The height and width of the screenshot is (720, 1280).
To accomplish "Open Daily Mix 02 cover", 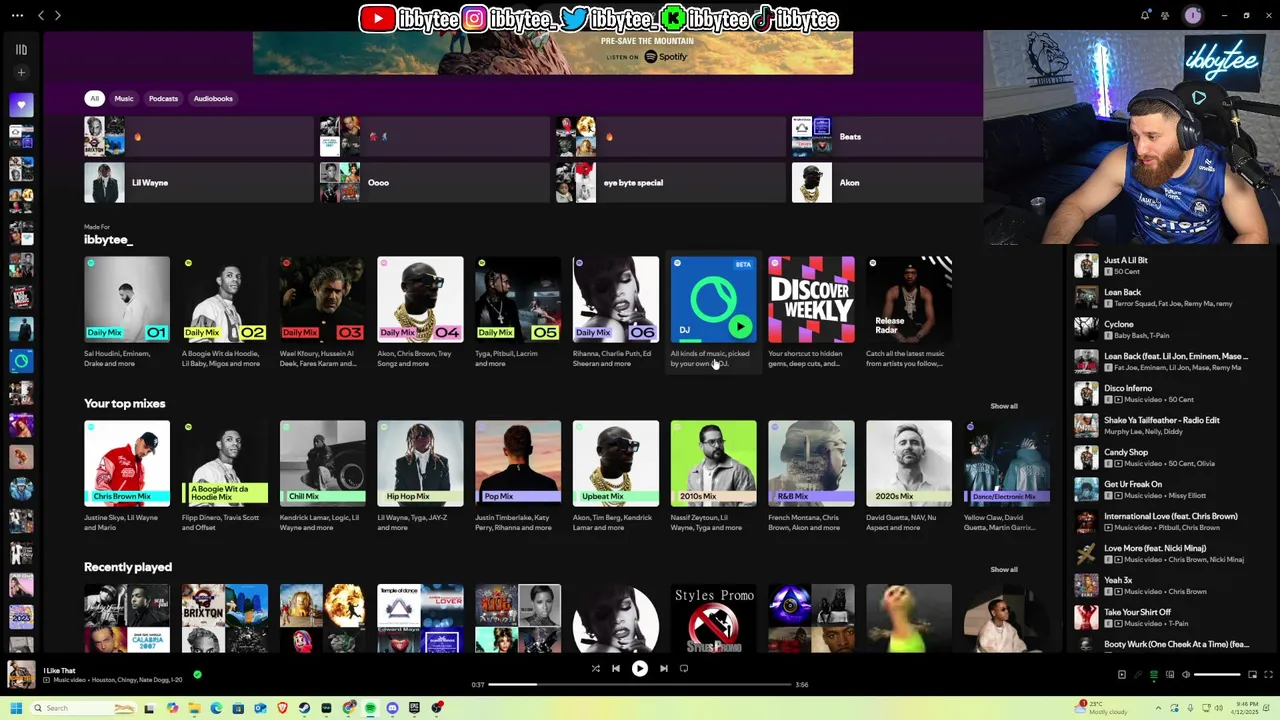I will (x=225, y=299).
